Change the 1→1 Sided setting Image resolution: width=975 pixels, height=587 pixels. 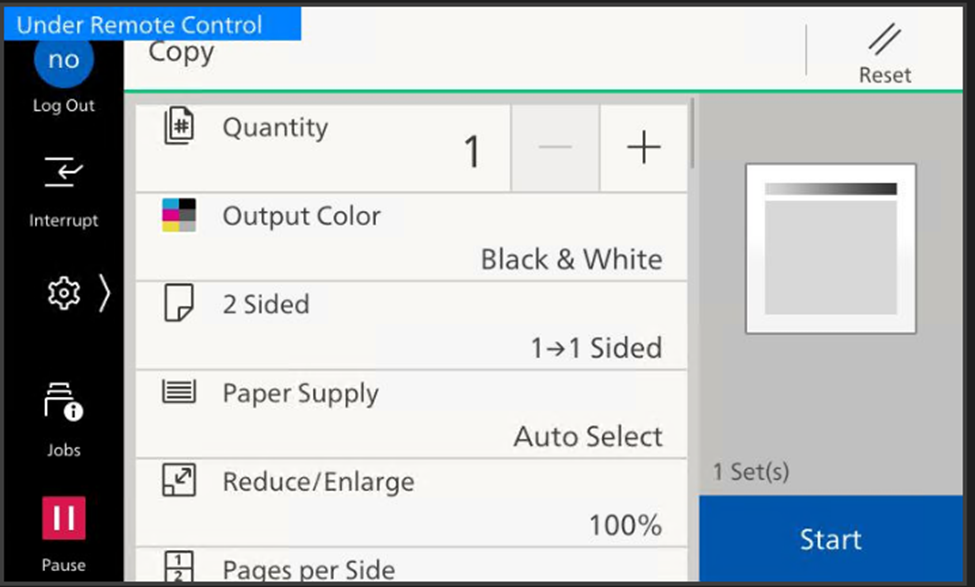[596, 348]
